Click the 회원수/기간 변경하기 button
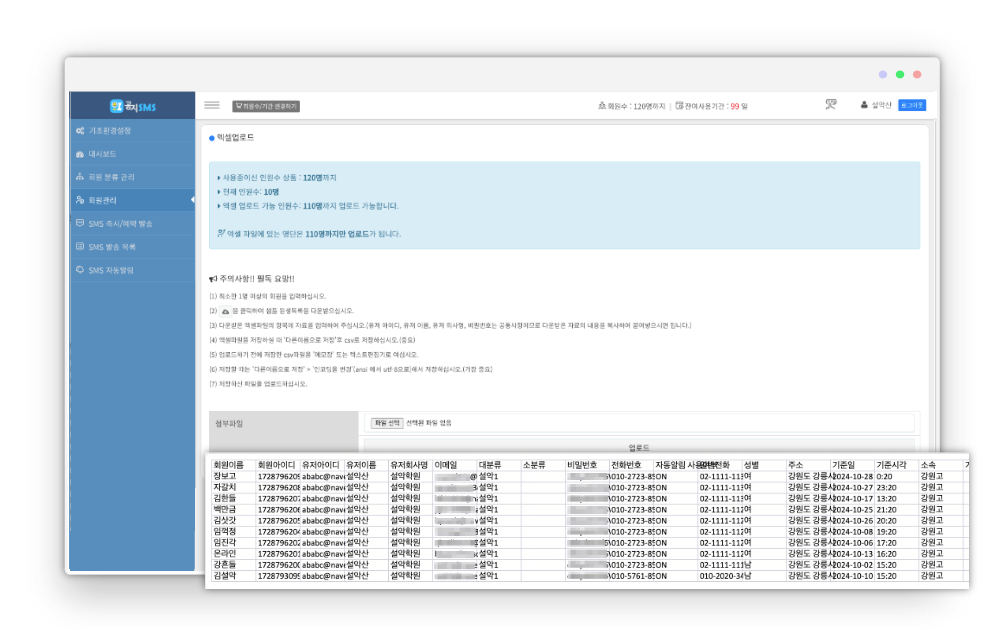 266,106
